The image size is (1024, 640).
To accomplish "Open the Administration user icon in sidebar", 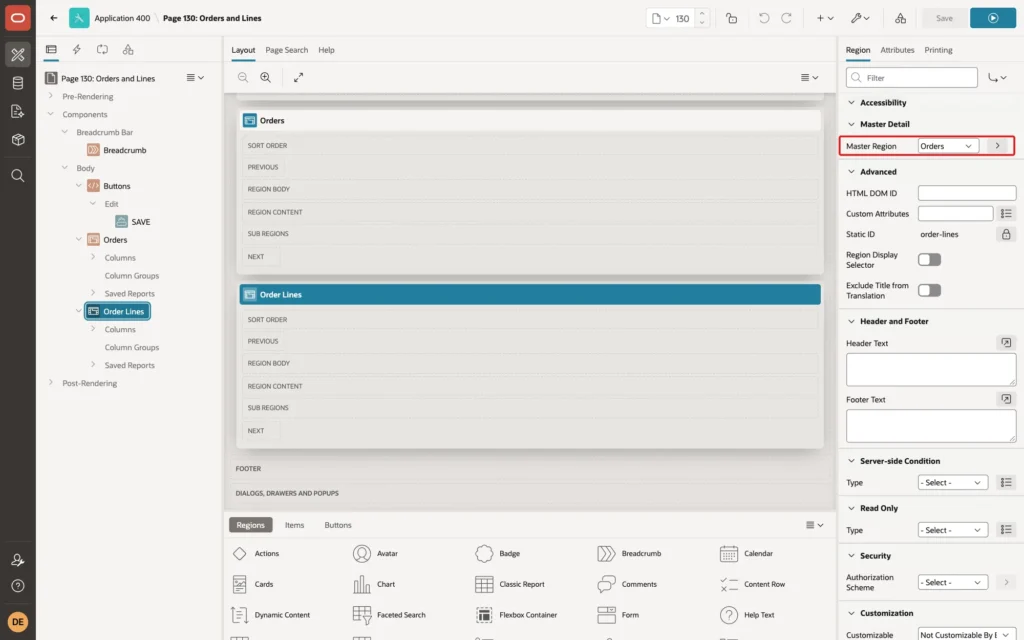I will pyautogui.click(x=18, y=560).
